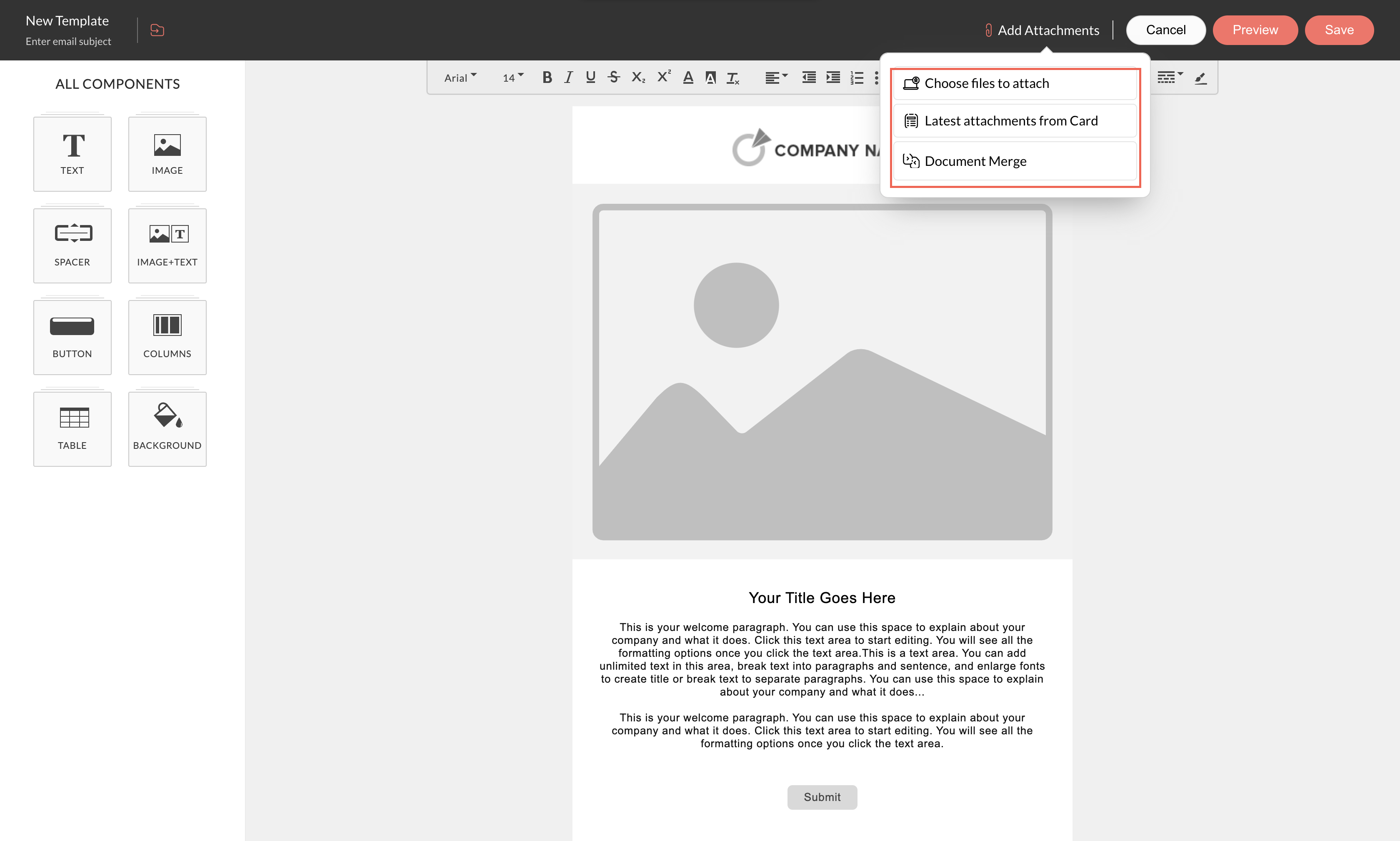The image size is (1400, 841).
Task: Select the Spacer component
Action: pos(72,245)
